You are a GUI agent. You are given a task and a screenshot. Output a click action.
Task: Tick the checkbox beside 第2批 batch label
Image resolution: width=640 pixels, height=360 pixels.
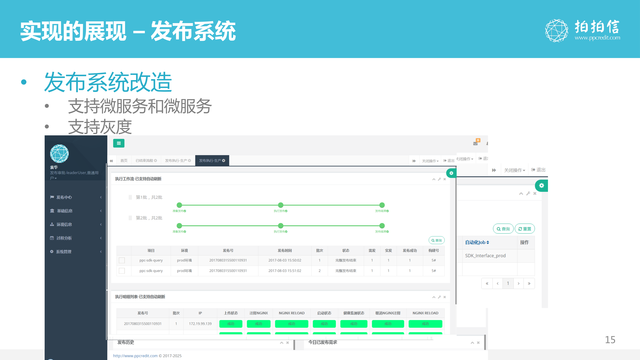point(130,218)
